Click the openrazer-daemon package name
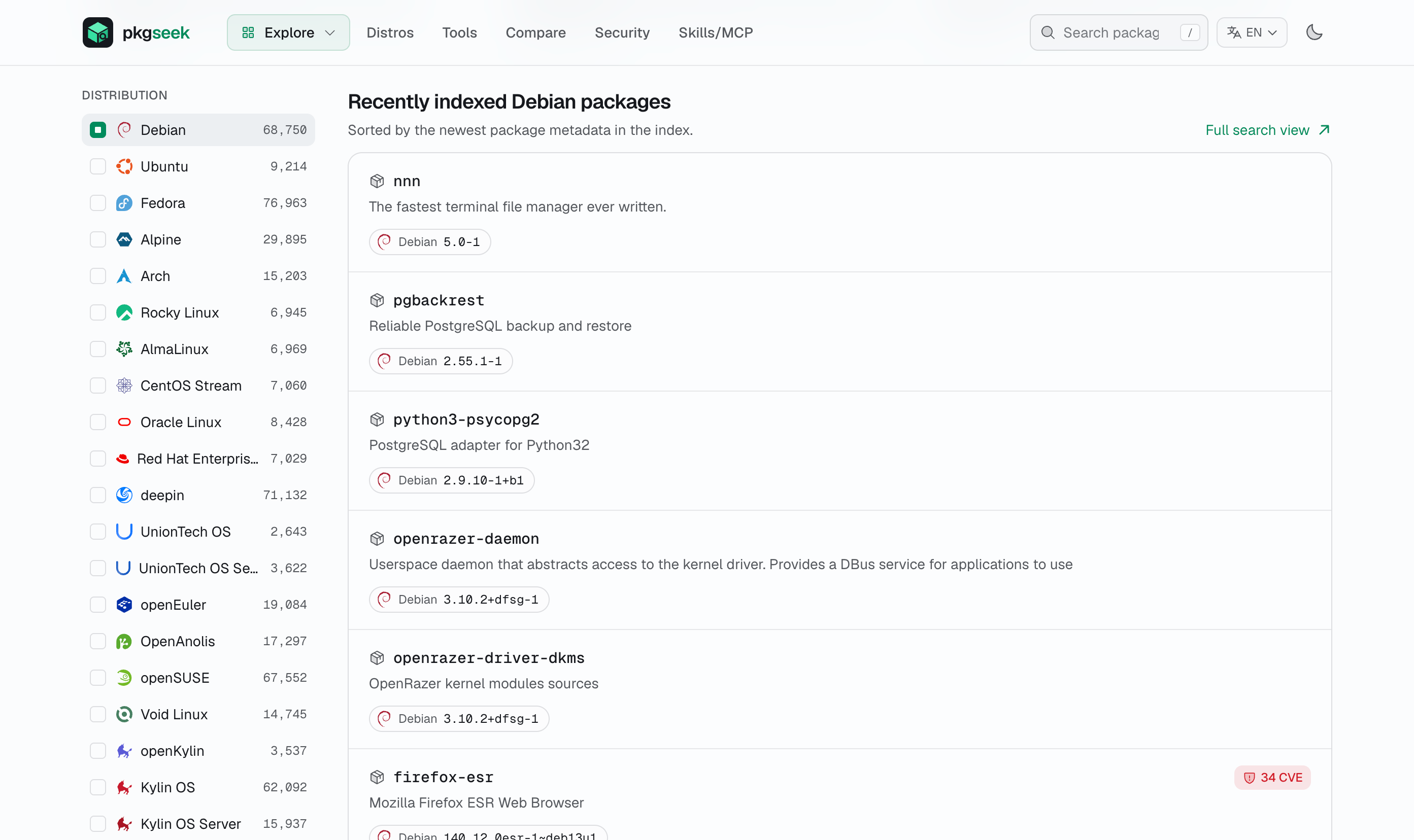The height and width of the screenshot is (840, 1414). 466,538
